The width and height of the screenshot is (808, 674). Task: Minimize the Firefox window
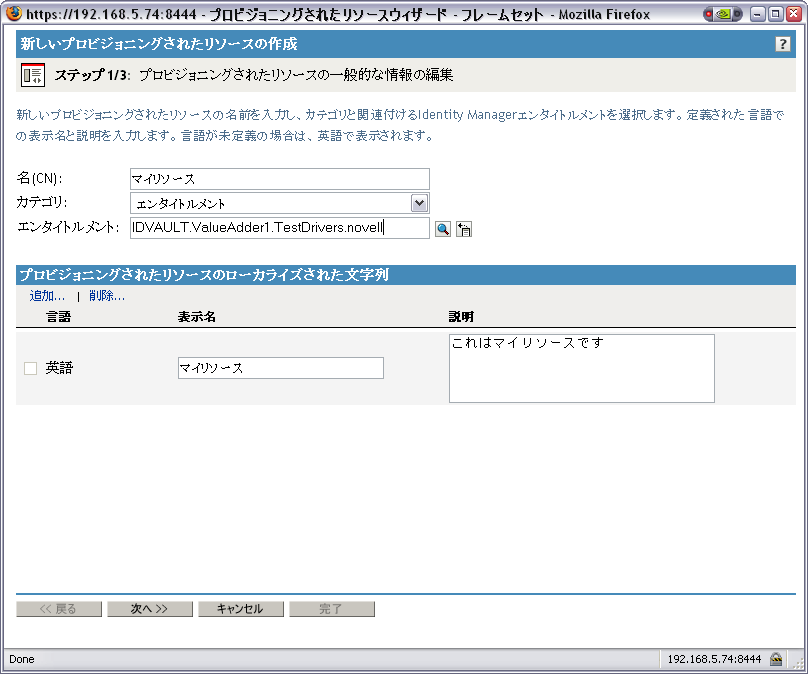coord(757,14)
